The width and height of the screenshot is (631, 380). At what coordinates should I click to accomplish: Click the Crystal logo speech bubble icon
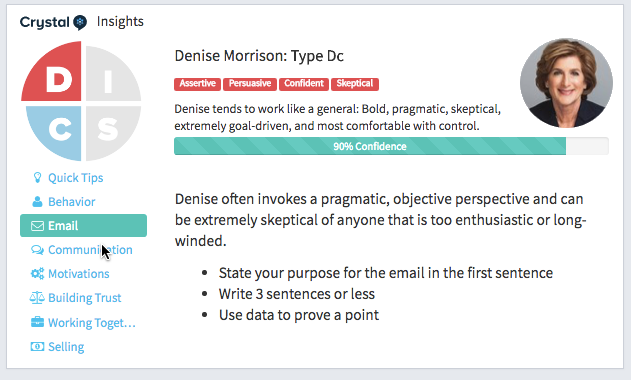tap(80, 22)
